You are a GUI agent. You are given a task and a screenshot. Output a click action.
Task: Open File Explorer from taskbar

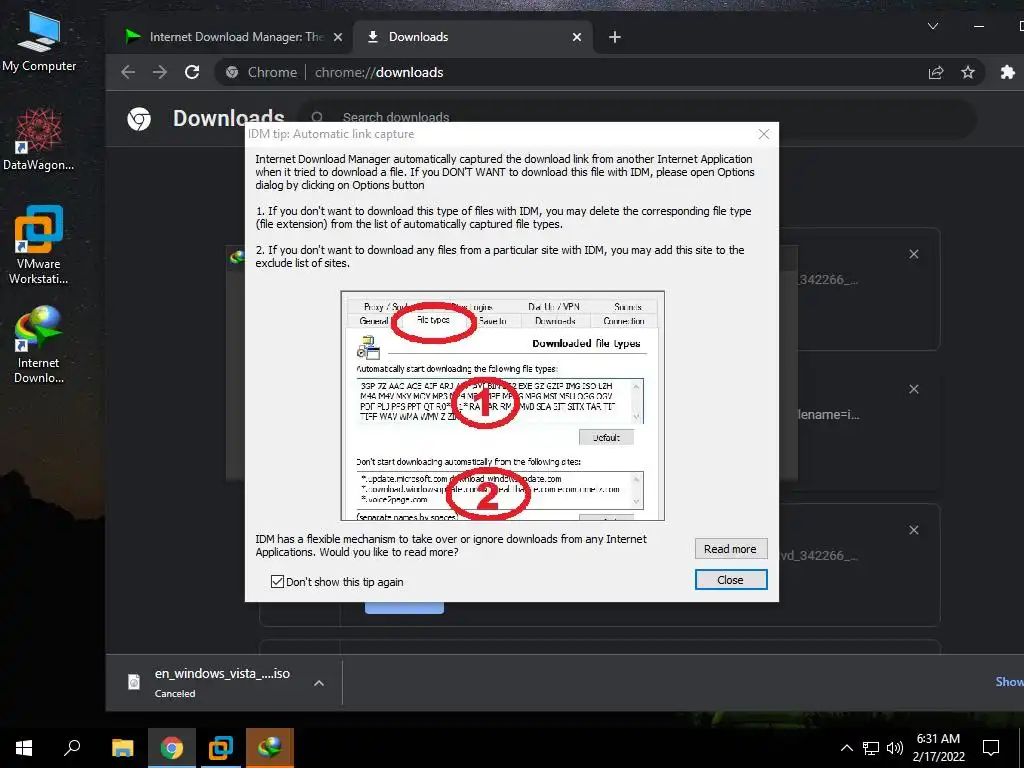coord(122,748)
